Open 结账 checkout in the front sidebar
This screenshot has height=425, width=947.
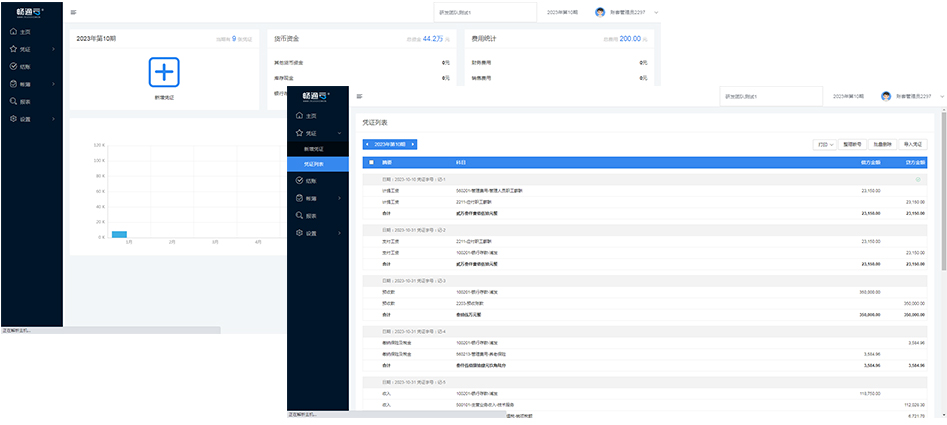click(x=311, y=181)
